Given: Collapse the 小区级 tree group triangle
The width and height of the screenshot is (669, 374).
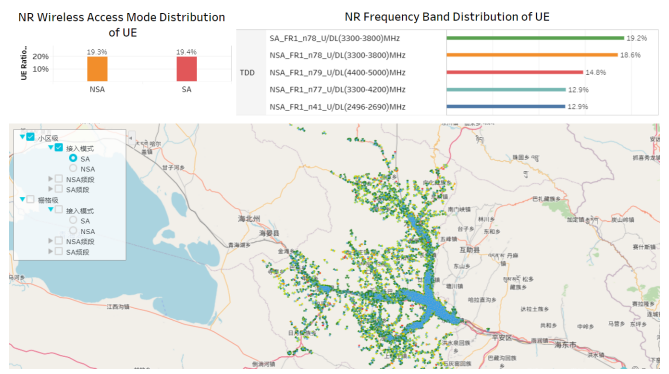Looking at the screenshot, I should coord(22,137).
